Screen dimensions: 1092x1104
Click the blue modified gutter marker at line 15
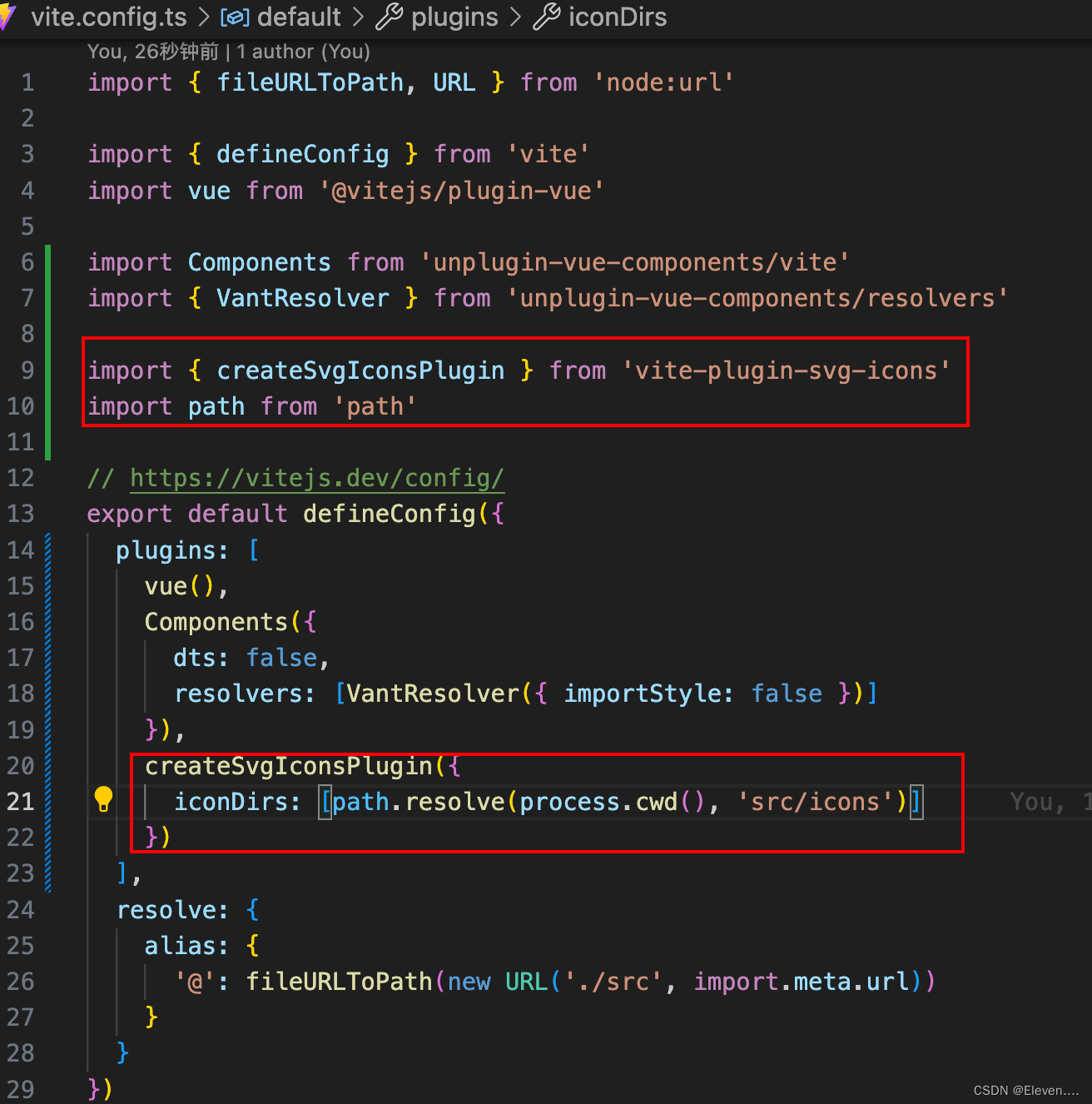pos(48,585)
